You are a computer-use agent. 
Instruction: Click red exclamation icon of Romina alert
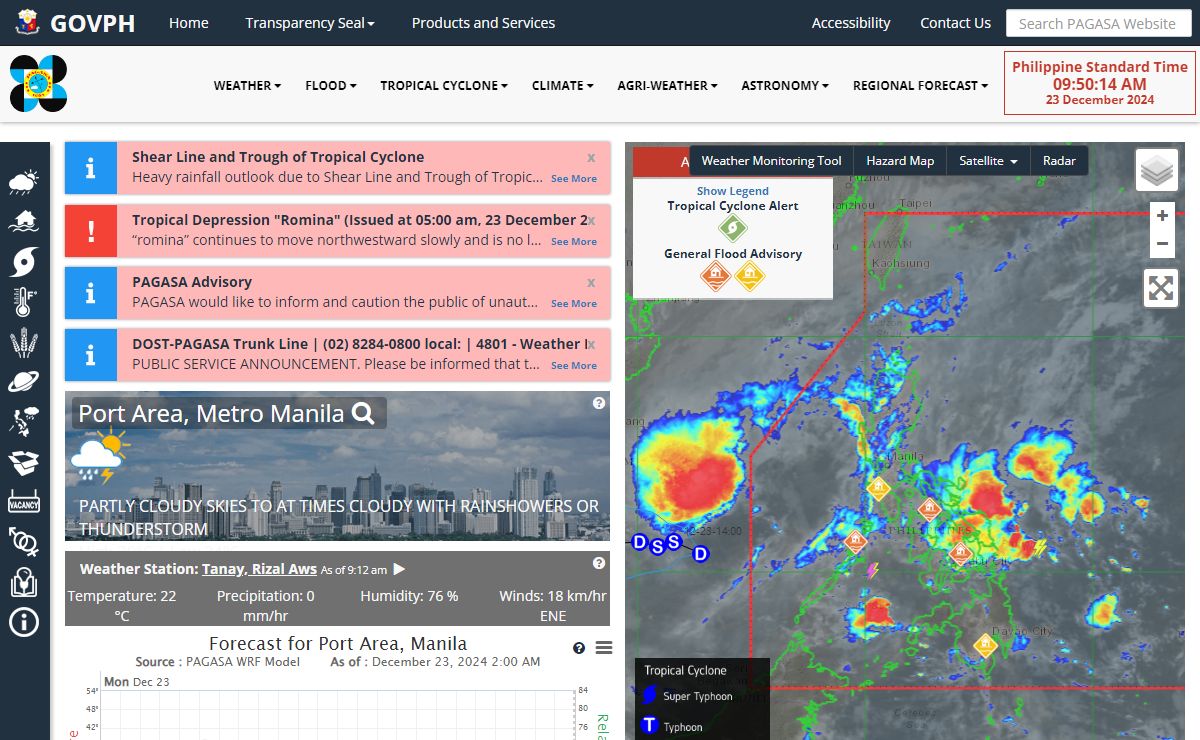coord(91,231)
